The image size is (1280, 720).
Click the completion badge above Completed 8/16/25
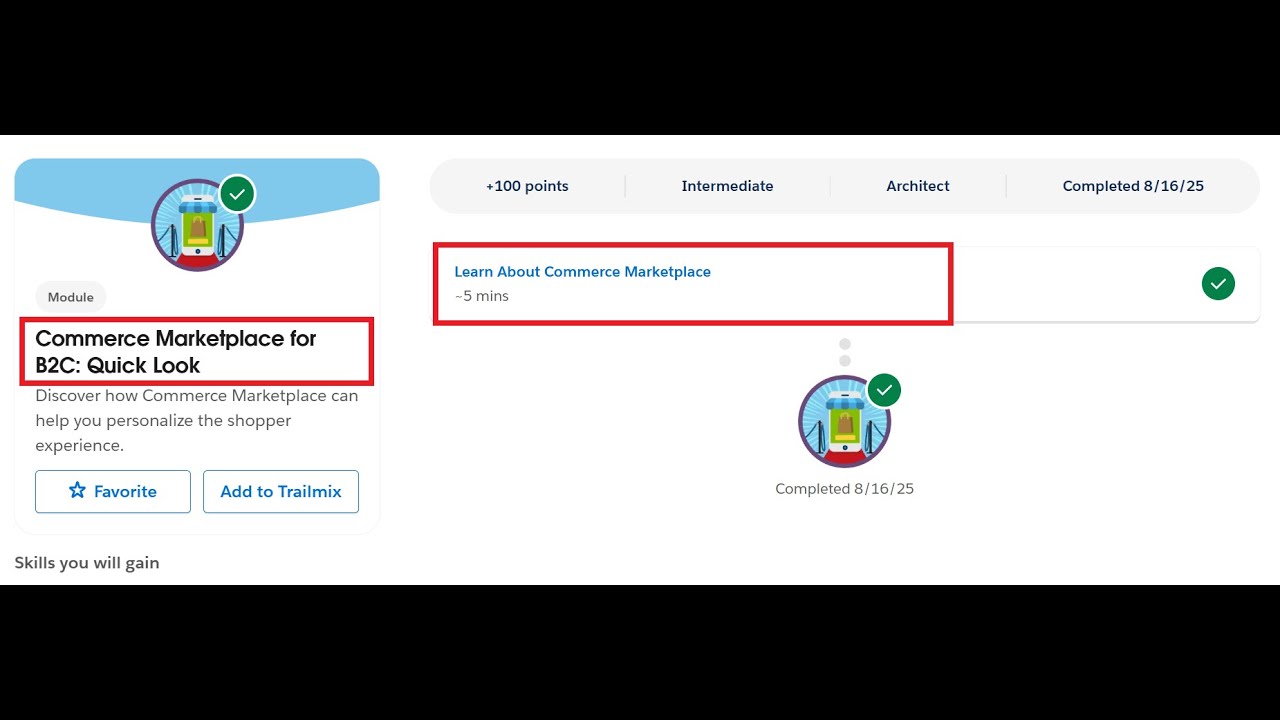coord(844,421)
